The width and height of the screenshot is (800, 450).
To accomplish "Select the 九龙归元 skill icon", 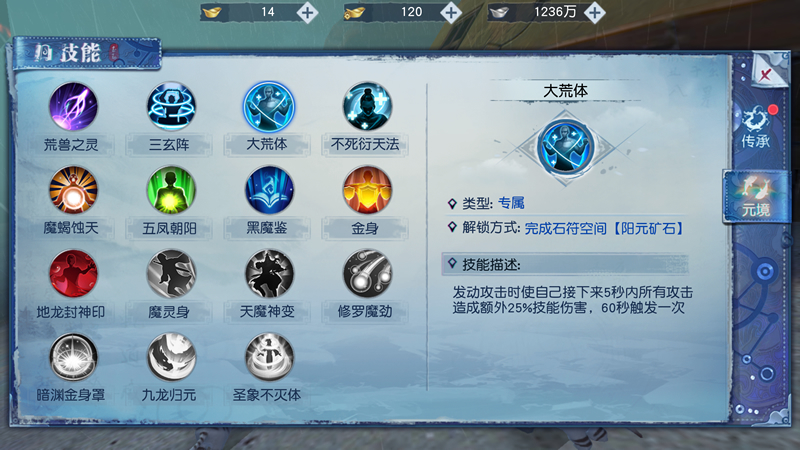I will click(x=171, y=357).
